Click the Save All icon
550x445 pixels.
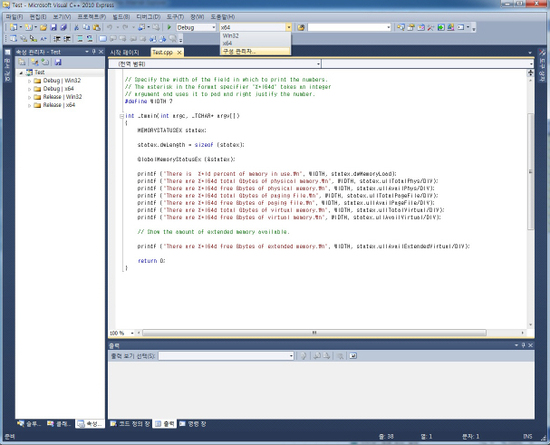click(63, 27)
